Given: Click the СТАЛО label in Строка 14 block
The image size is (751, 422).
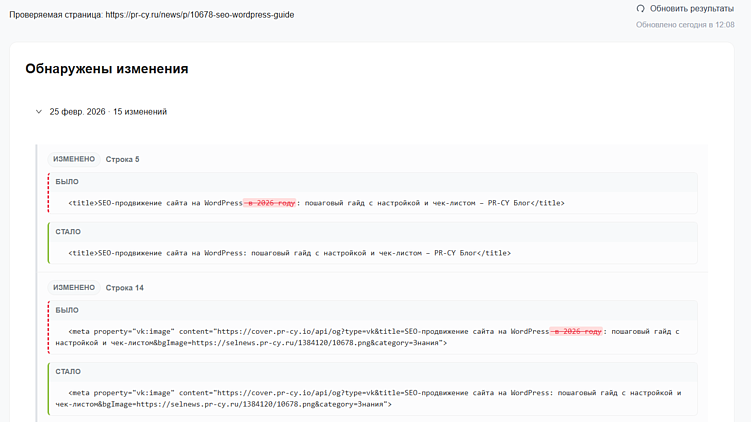Looking at the screenshot, I should [68, 372].
